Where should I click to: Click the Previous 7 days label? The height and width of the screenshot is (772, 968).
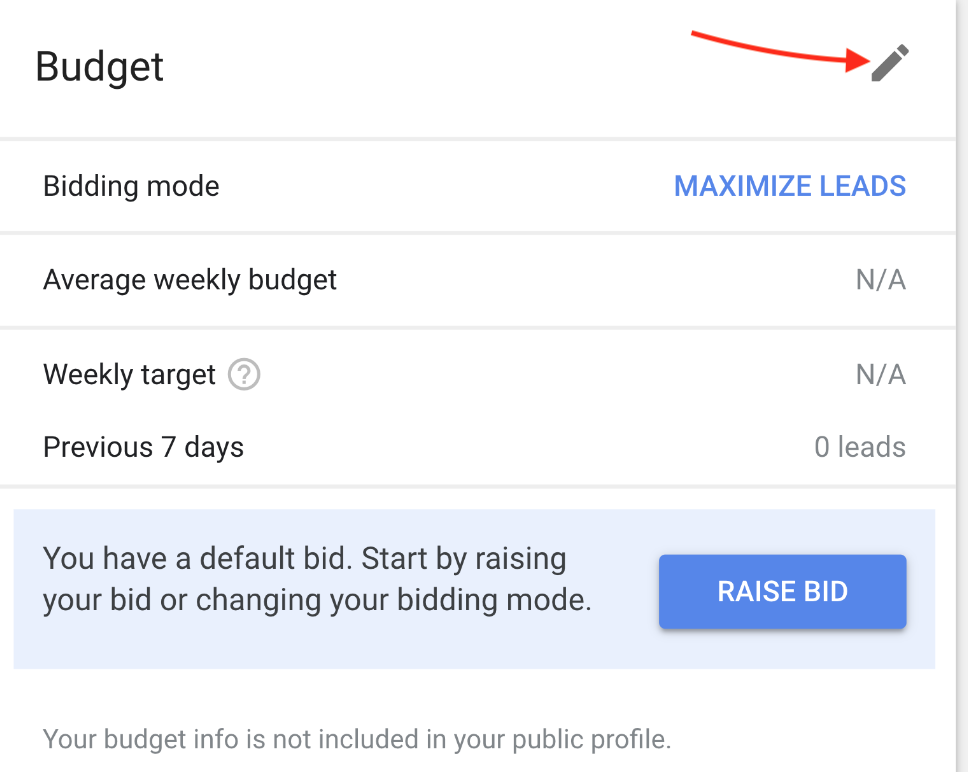click(143, 447)
